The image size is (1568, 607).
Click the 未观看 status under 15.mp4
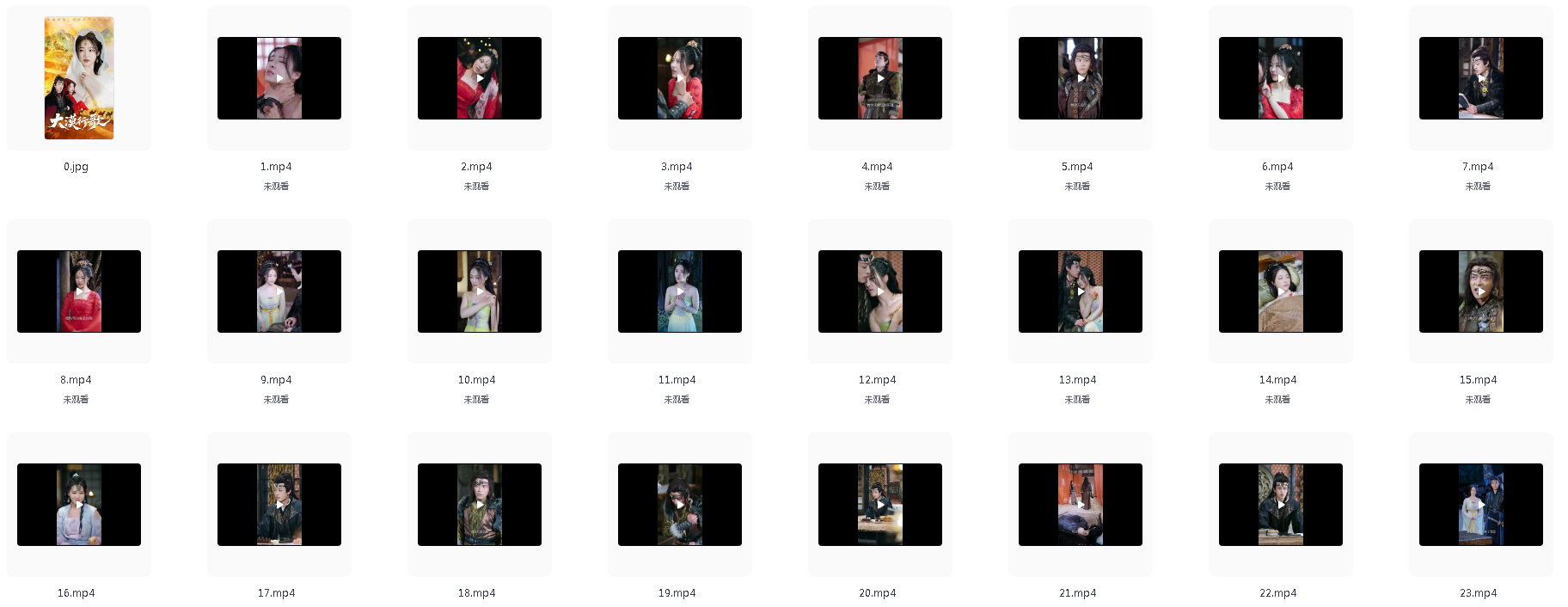(x=1478, y=400)
